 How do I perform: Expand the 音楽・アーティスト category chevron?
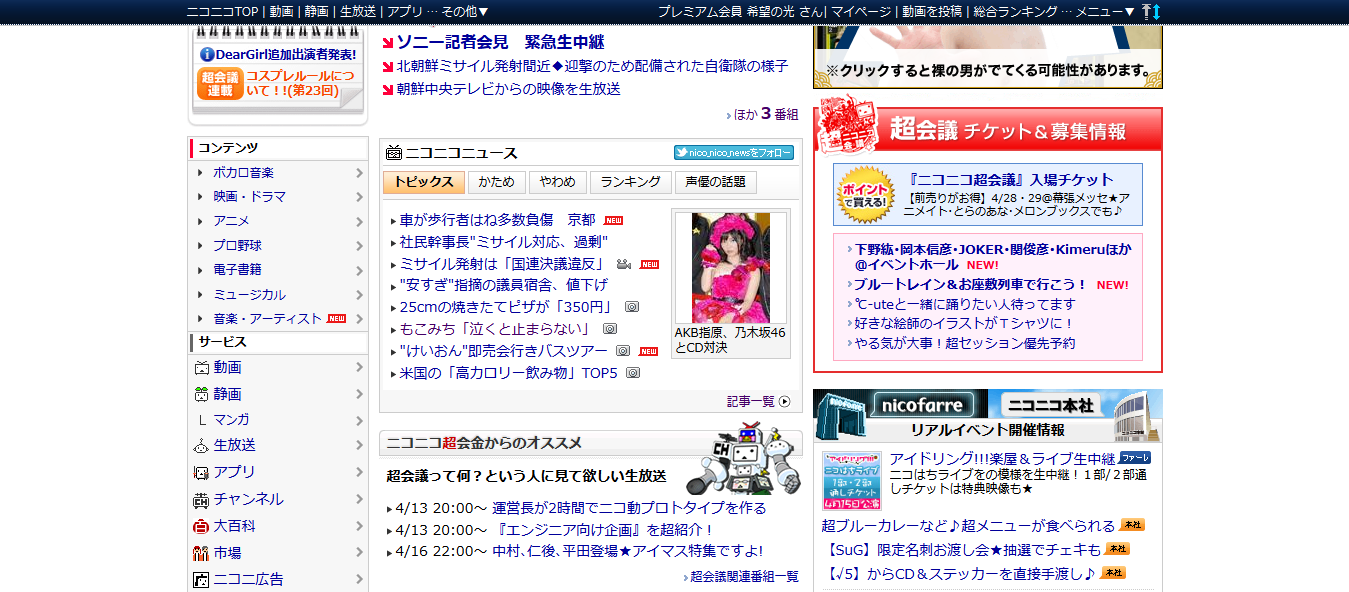click(x=359, y=319)
